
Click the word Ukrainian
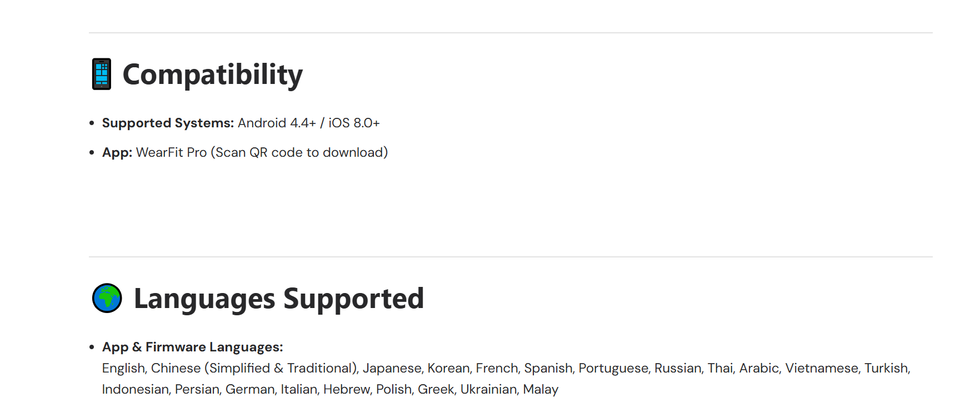[487, 389]
